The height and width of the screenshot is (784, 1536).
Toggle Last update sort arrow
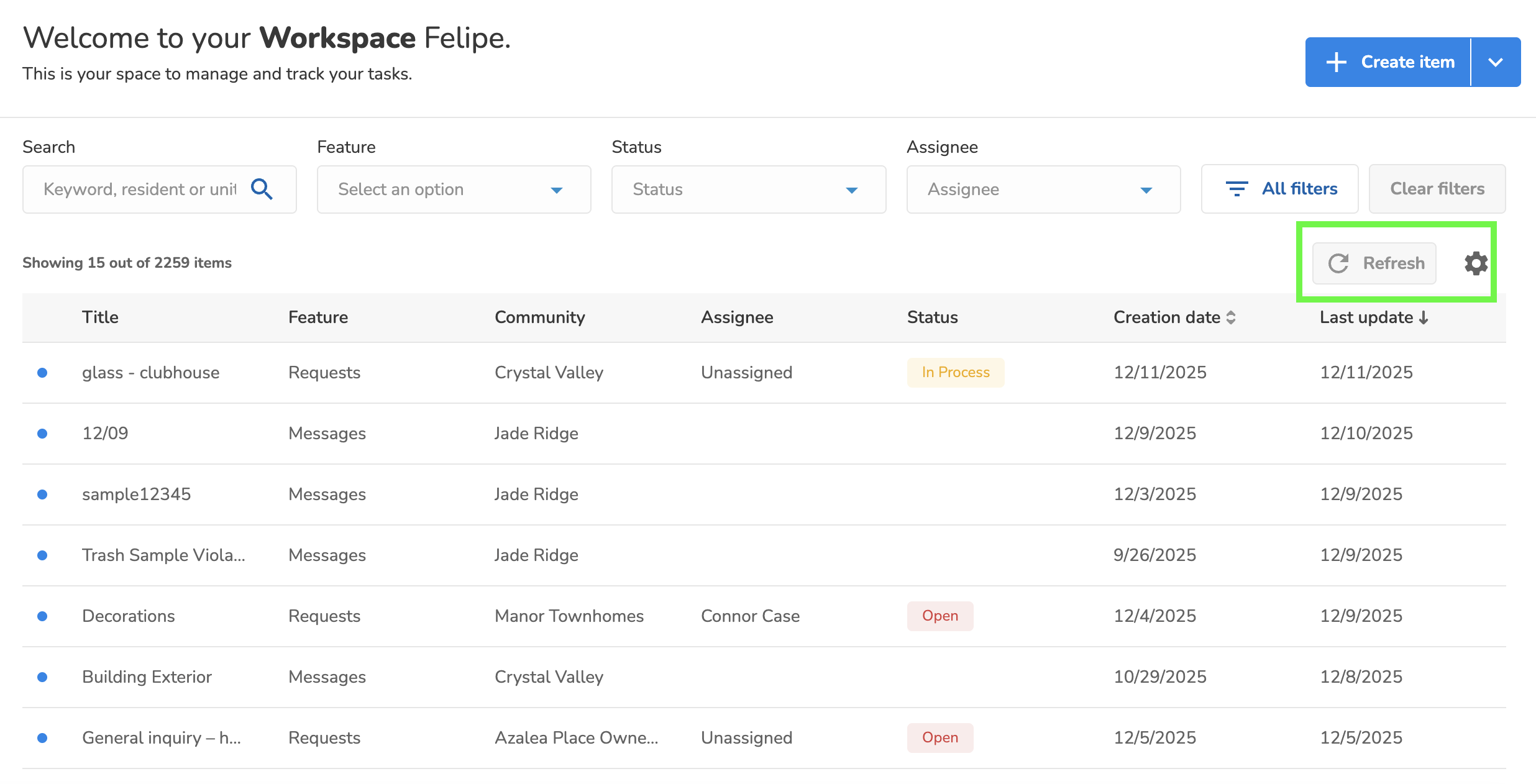1424,317
